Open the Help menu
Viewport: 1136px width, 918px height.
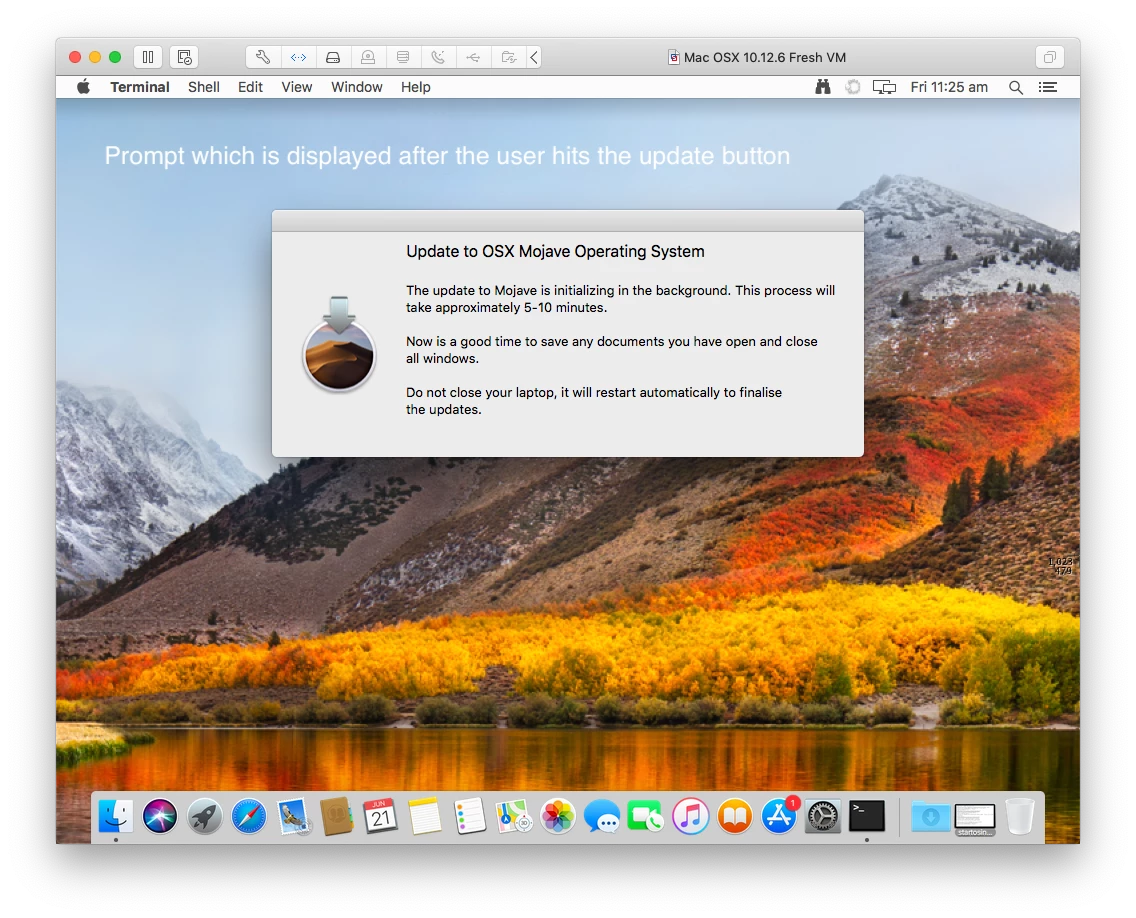[x=416, y=87]
